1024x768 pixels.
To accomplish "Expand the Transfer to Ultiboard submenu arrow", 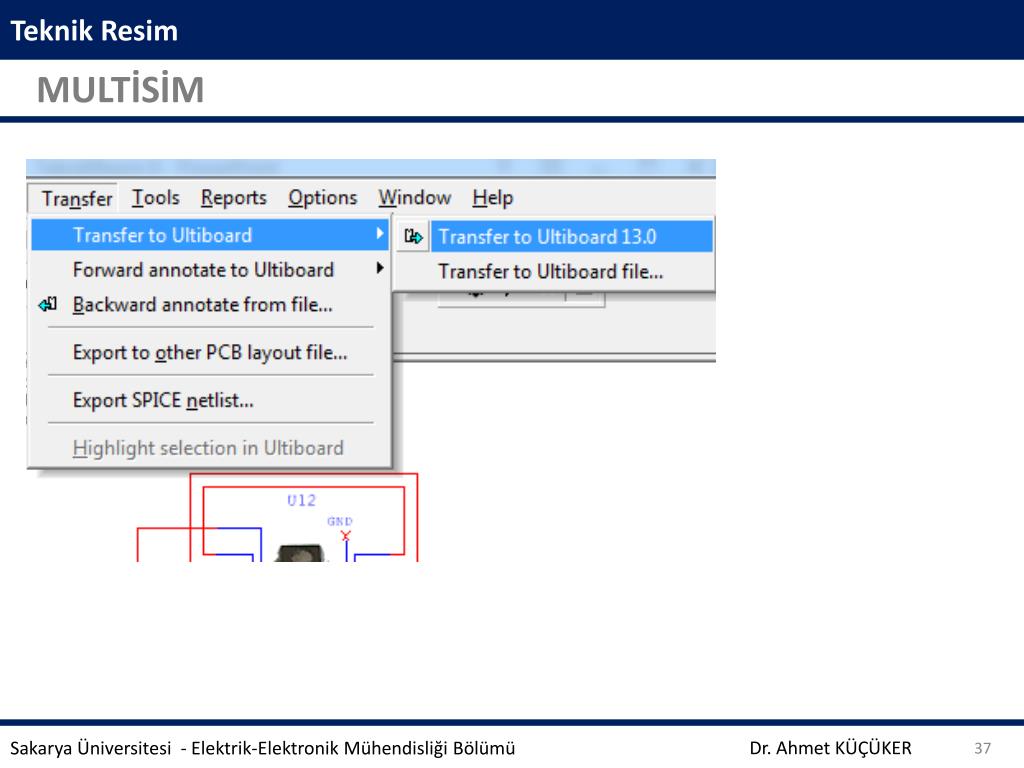I will pos(379,233).
